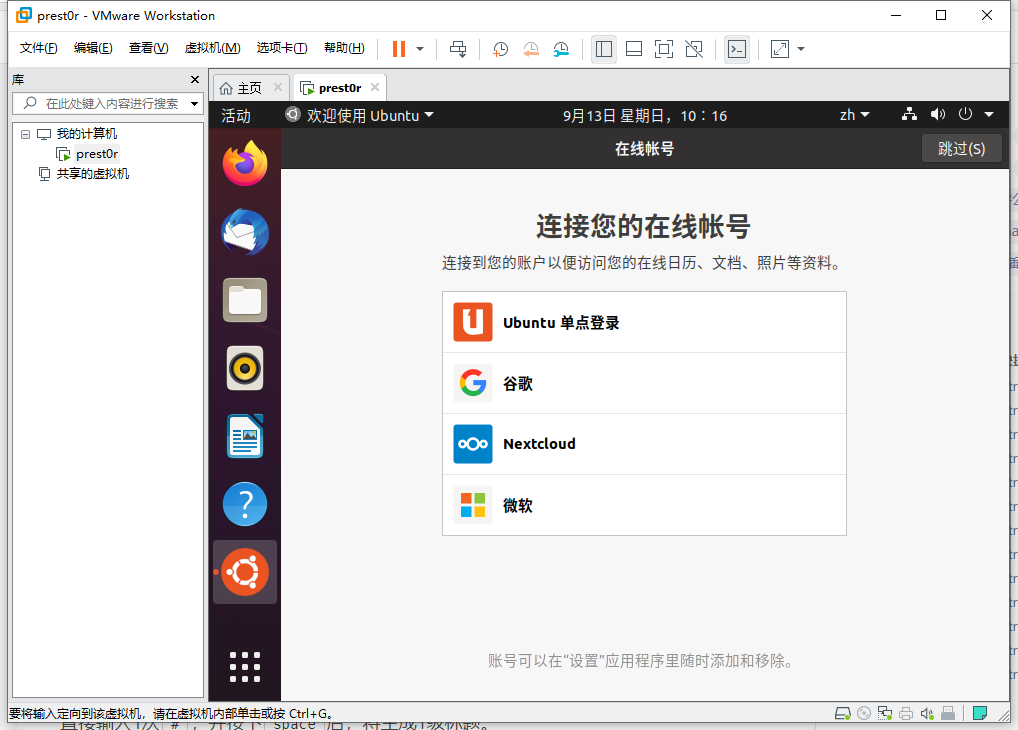Open the Rhythmbox music player
Image resolution: width=1018 pixels, height=730 pixels.
(x=244, y=368)
